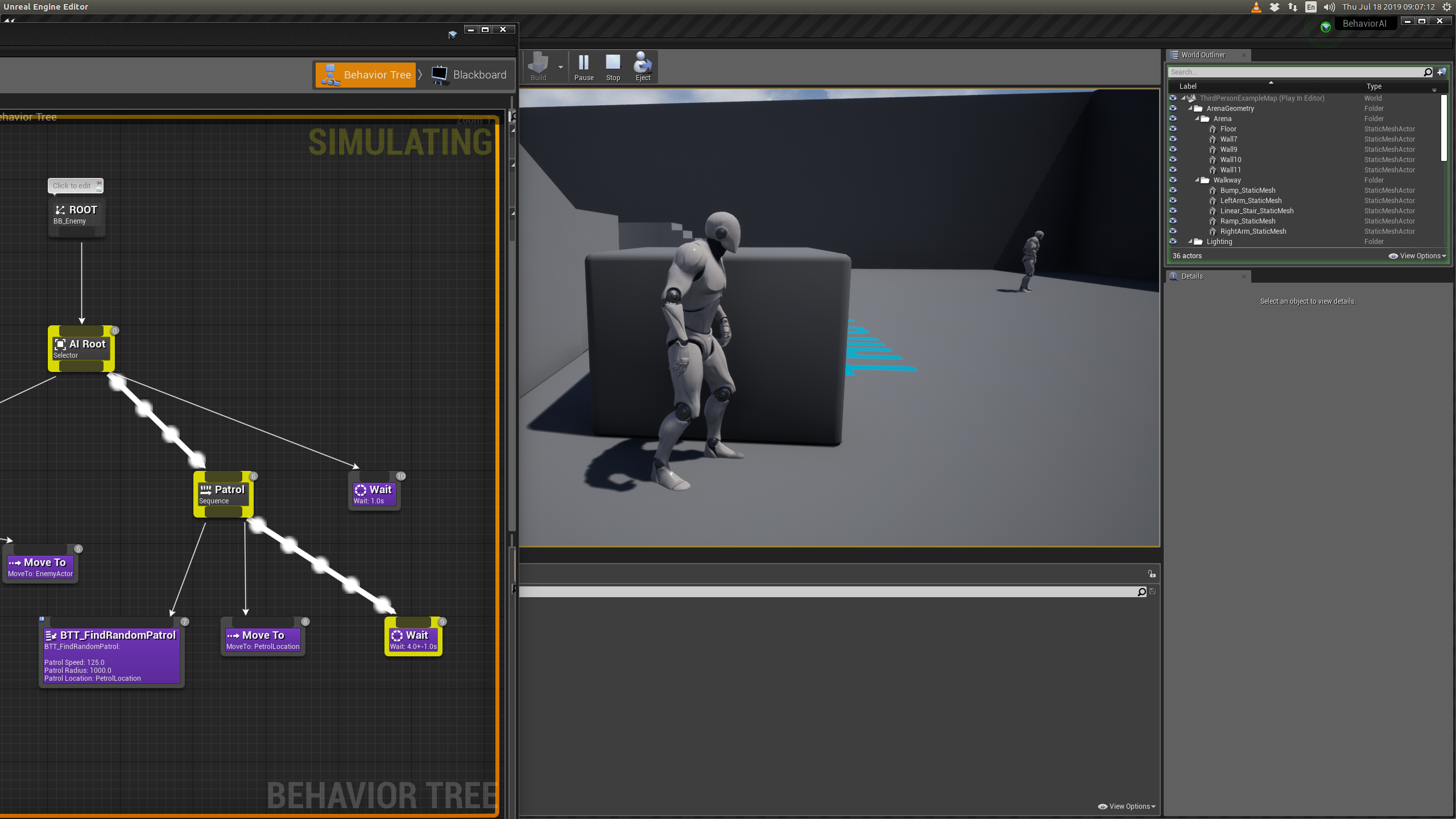This screenshot has height=819, width=1456.
Task: Add a new folder in World Outliner
Action: tap(1441, 72)
